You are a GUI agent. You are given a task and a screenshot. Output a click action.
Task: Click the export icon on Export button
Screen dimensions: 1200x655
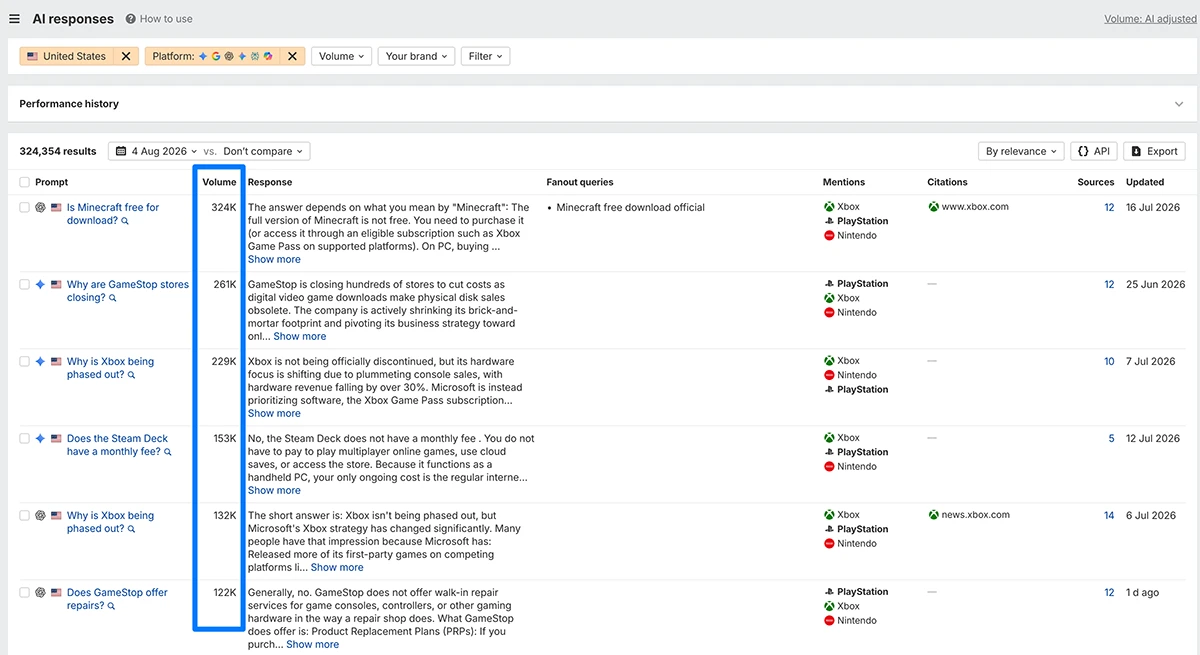pos(1136,151)
